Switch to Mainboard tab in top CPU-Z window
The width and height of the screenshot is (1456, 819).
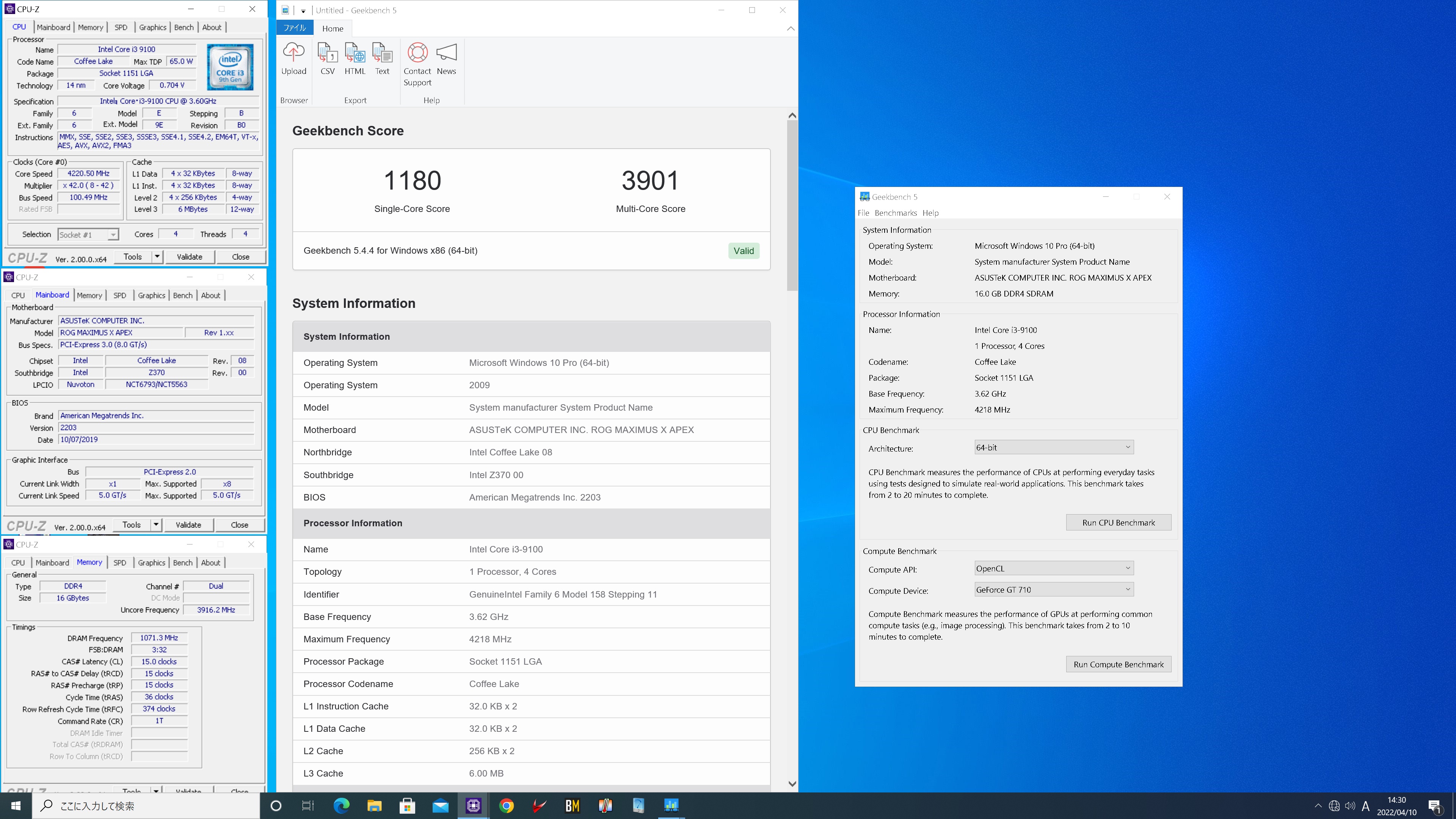coord(54,27)
